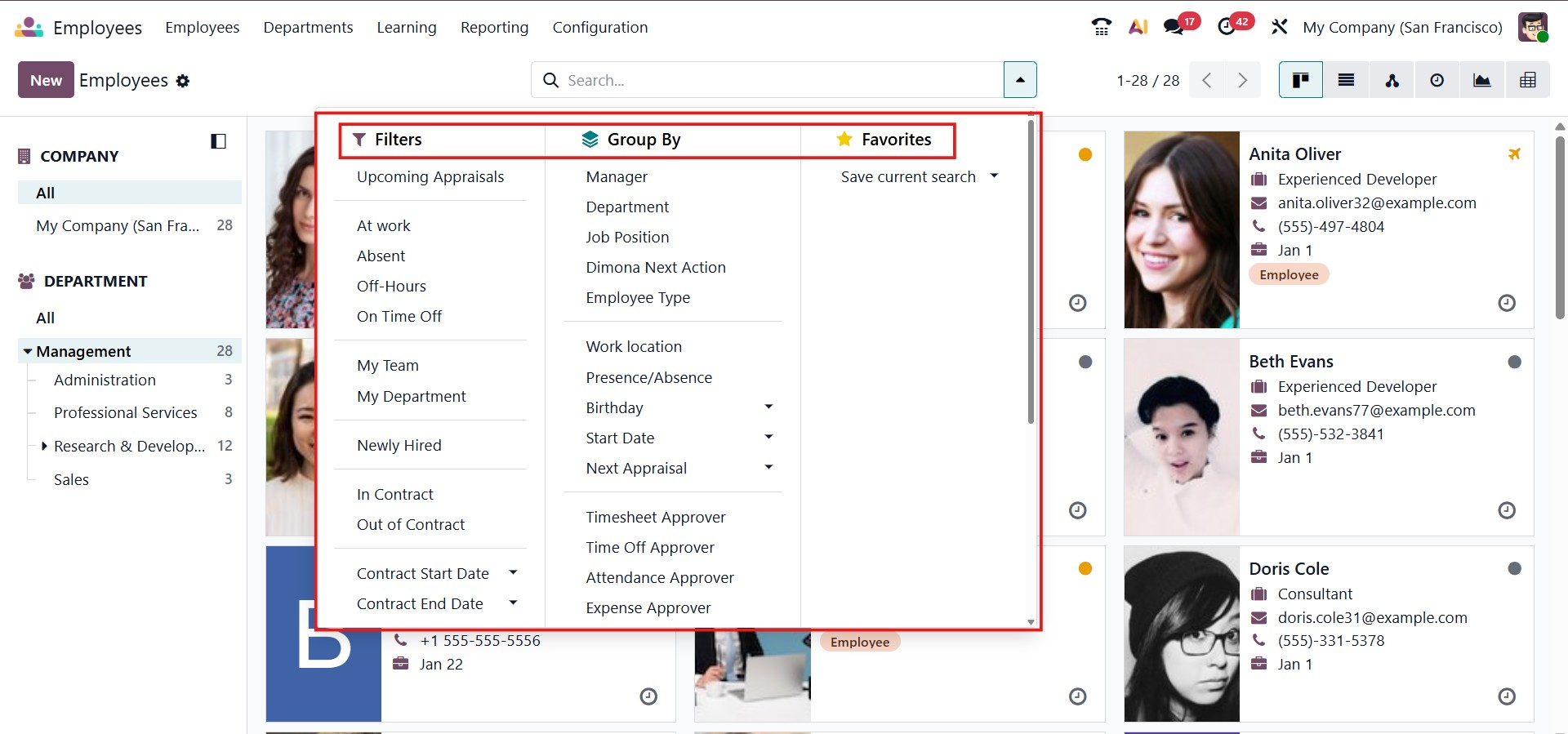
Task: Apply the Upcoming Appraisals filter
Action: [x=430, y=176]
